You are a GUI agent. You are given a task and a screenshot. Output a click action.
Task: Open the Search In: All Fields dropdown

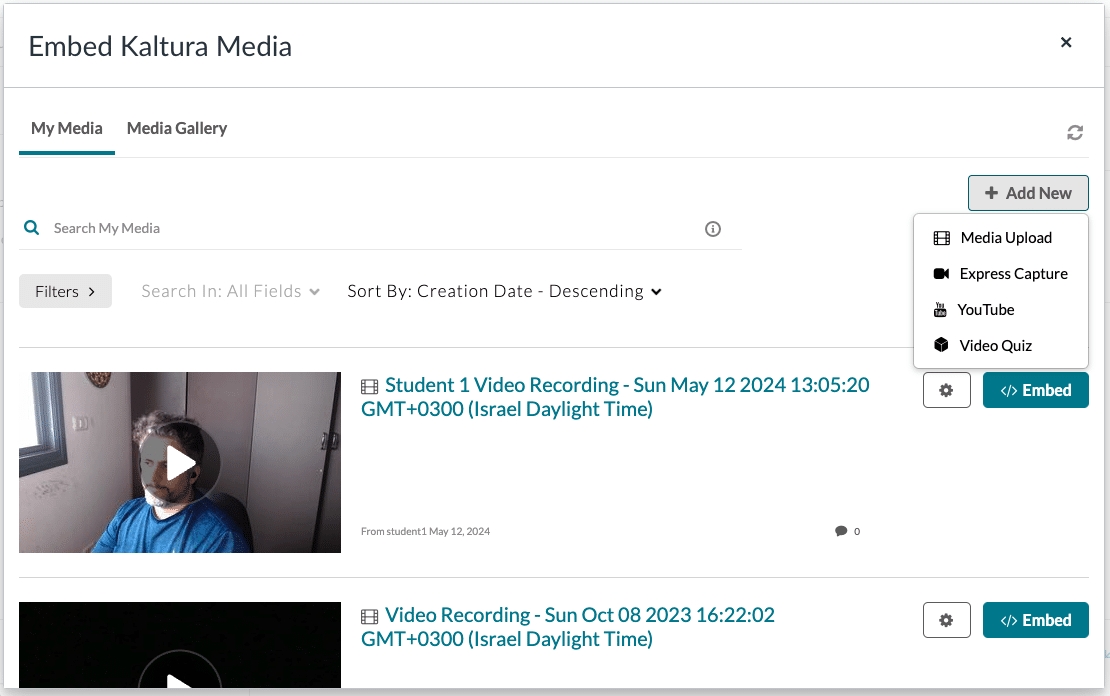click(230, 292)
